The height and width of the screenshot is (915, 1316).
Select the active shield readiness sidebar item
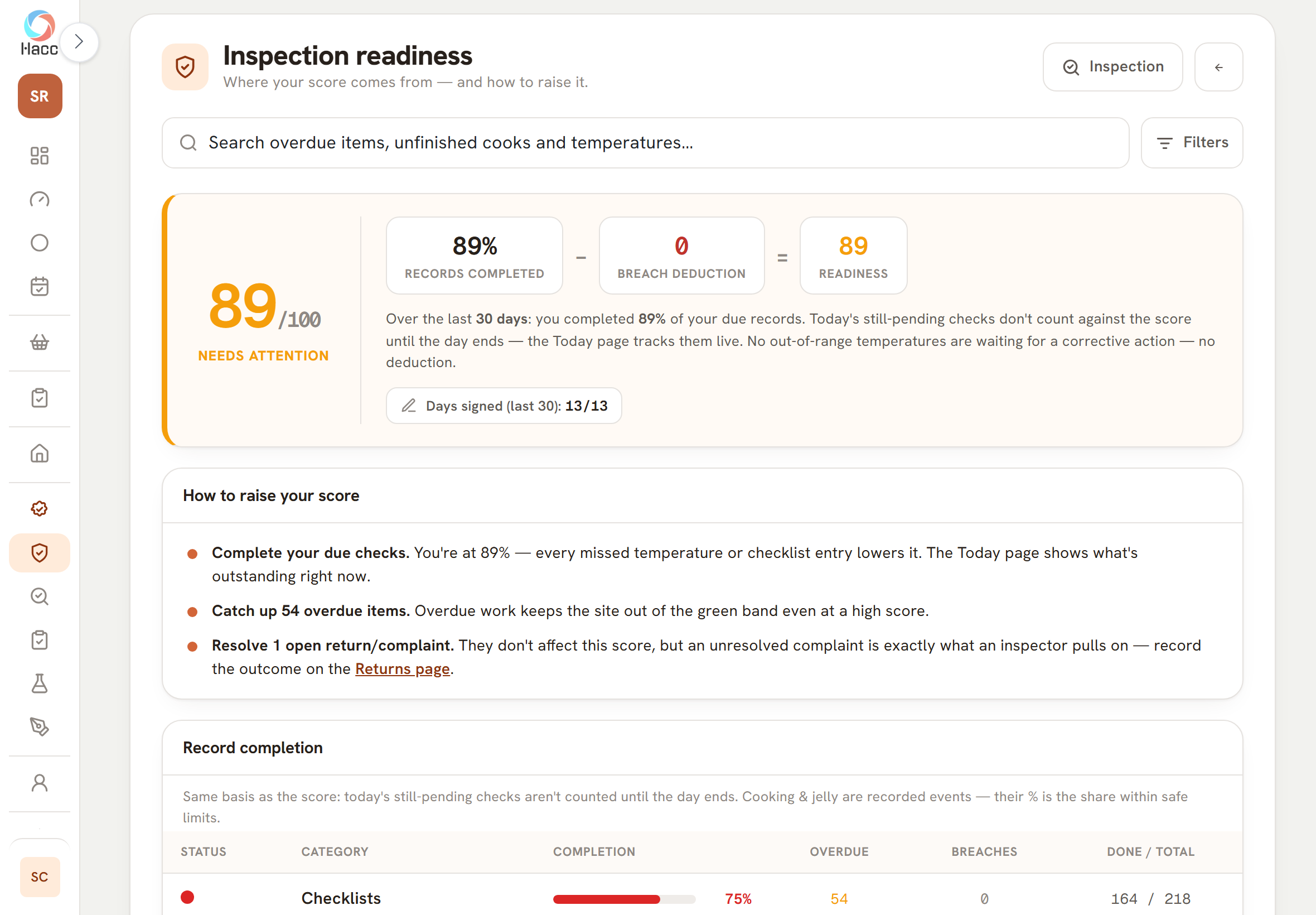(x=40, y=553)
